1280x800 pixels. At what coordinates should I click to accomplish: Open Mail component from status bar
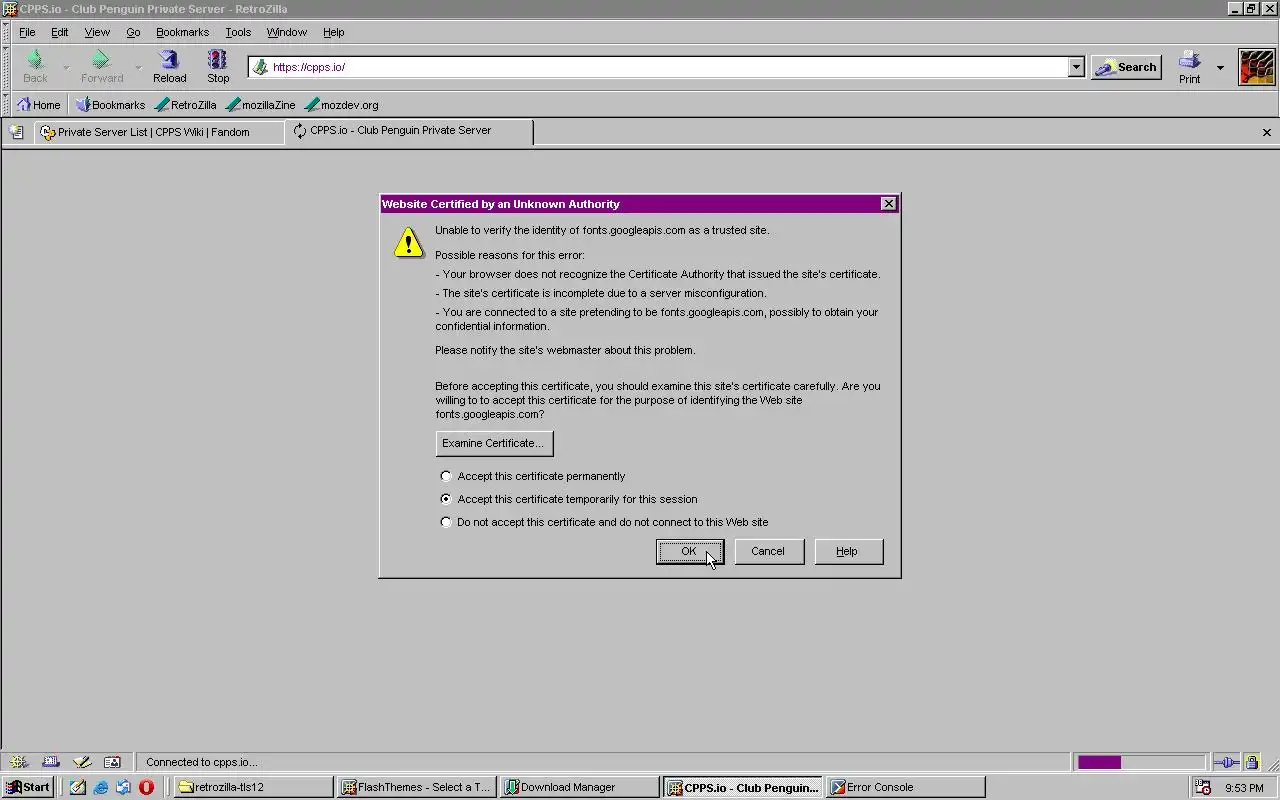[51, 762]
